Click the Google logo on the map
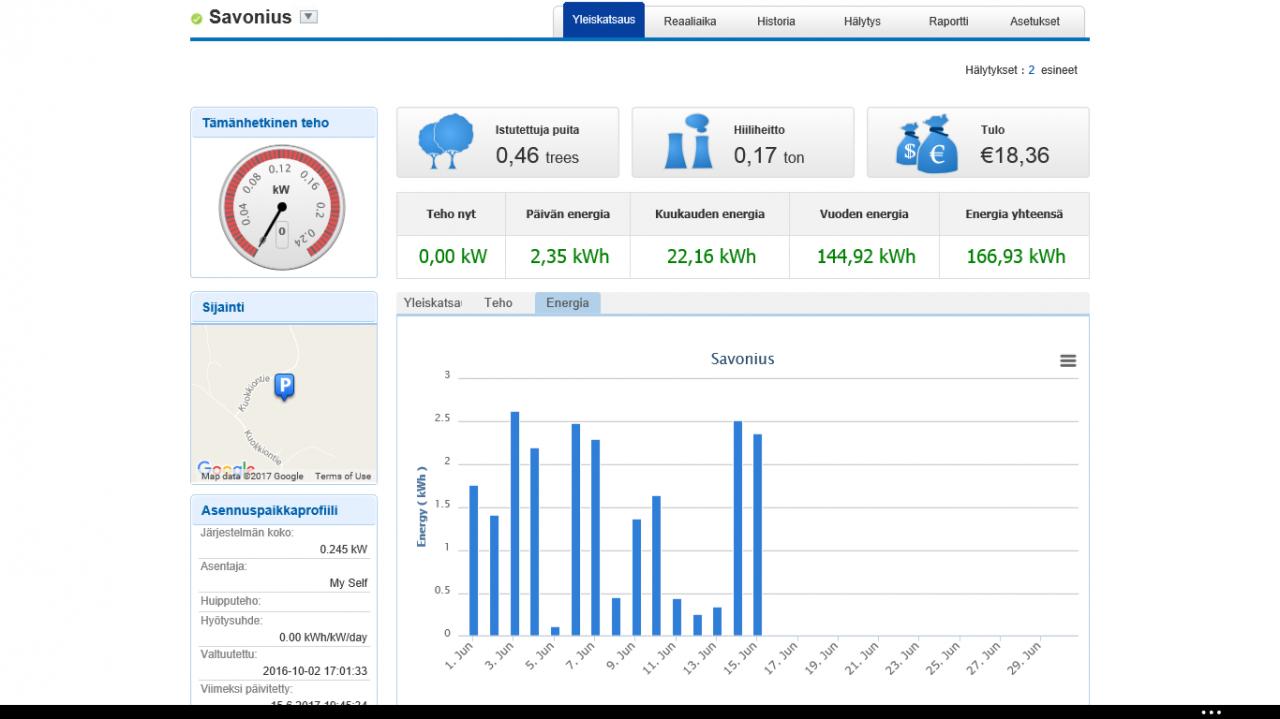This screenshot has height=719, width=1280. 226,469
